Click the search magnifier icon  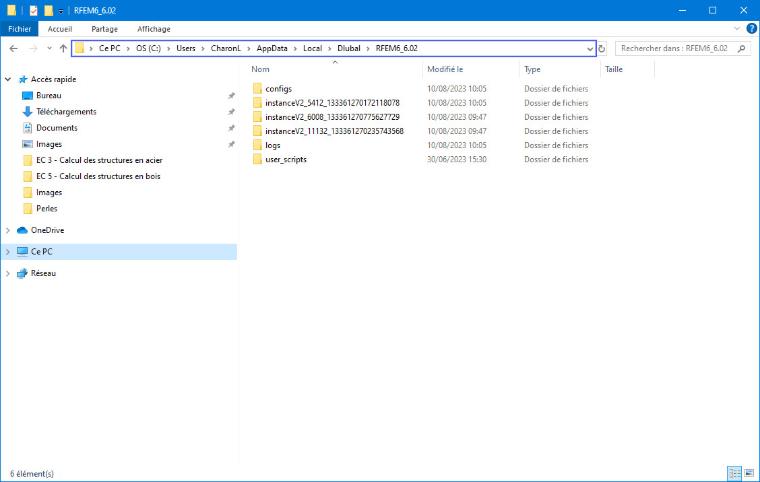[x=742, y=48]
